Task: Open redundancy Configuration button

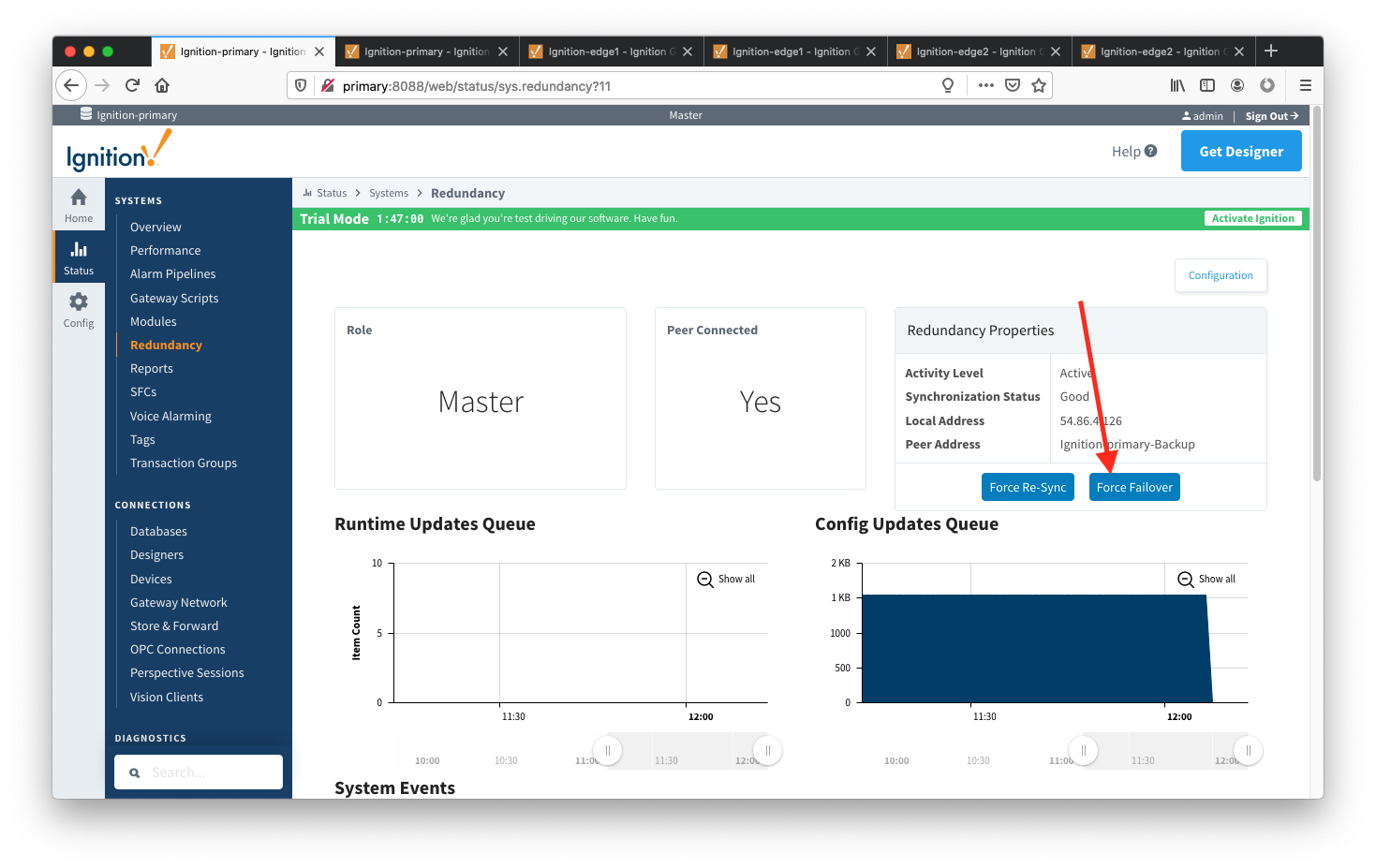Action: coord(1221,275)
